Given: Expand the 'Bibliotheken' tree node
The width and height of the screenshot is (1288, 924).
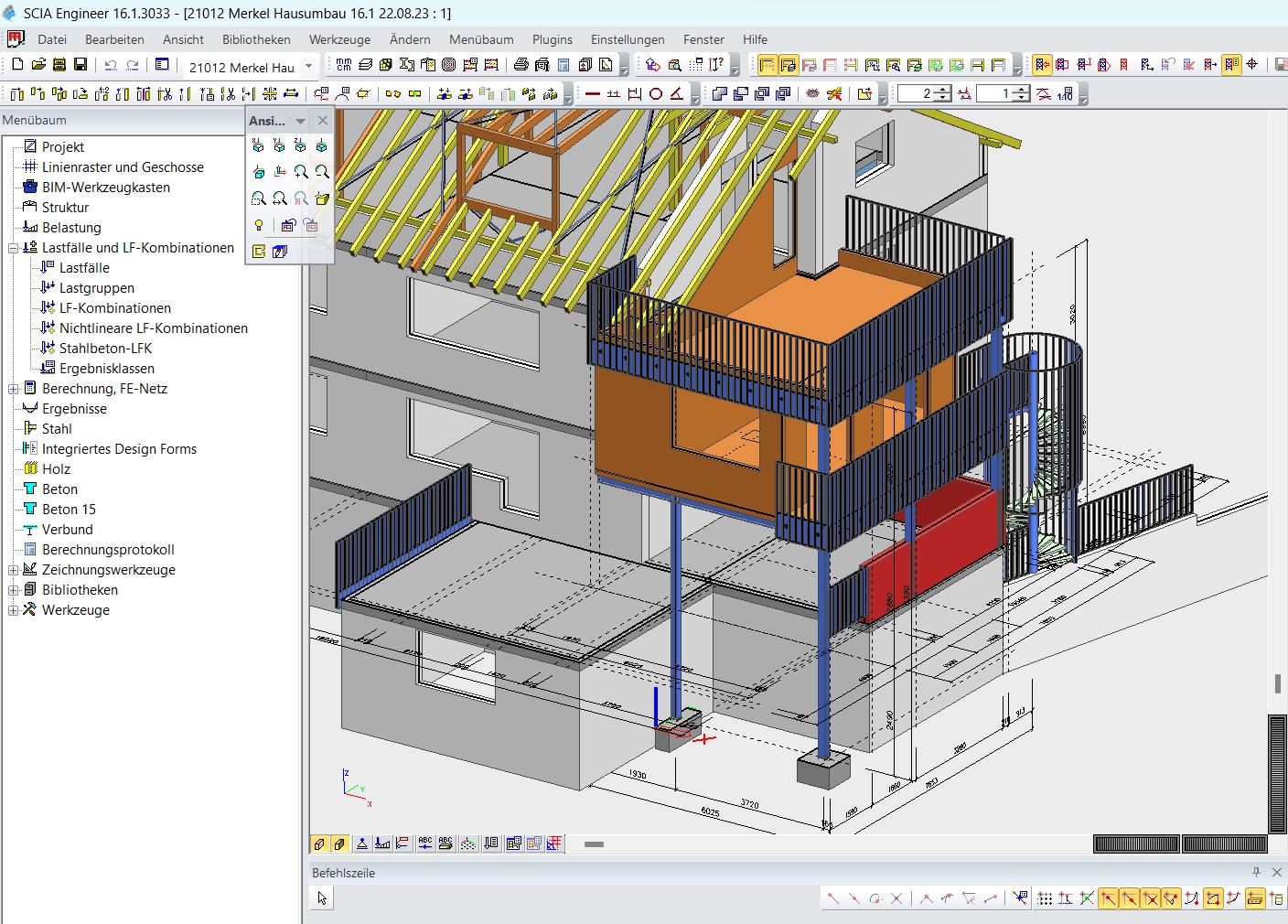Looking at the screenshot, I should 13,590.
